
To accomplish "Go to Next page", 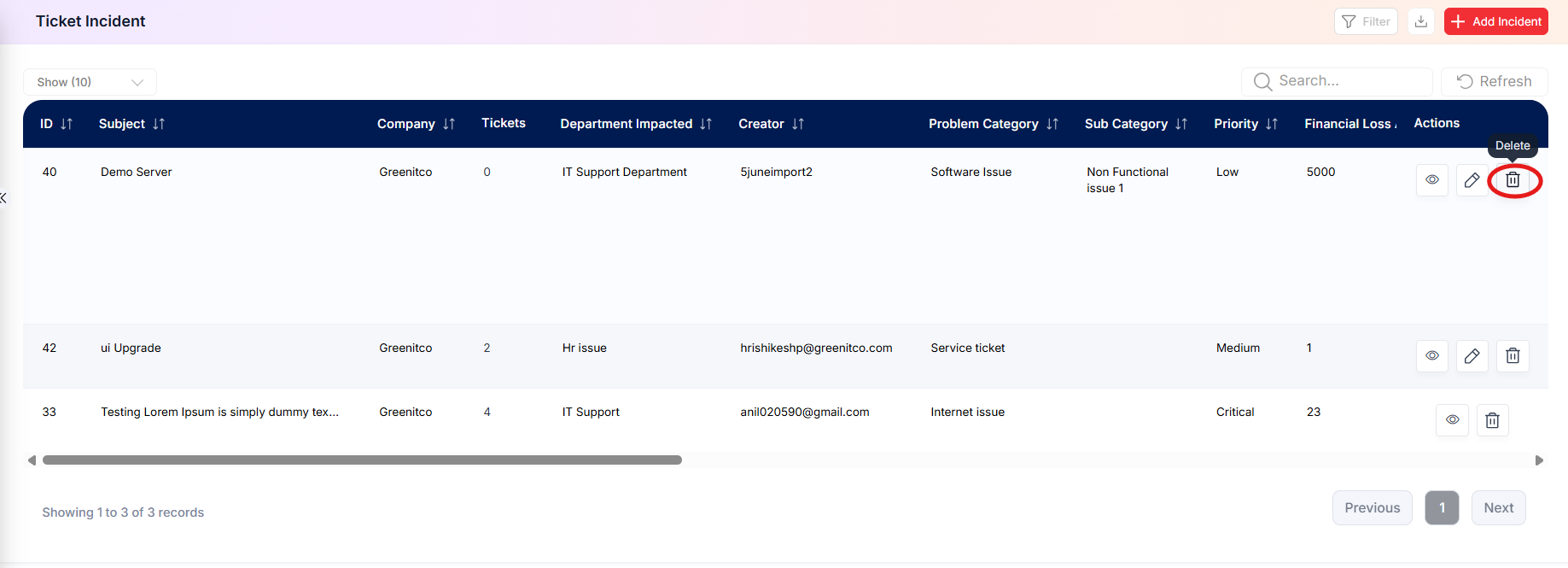I will pos(1499,508).
